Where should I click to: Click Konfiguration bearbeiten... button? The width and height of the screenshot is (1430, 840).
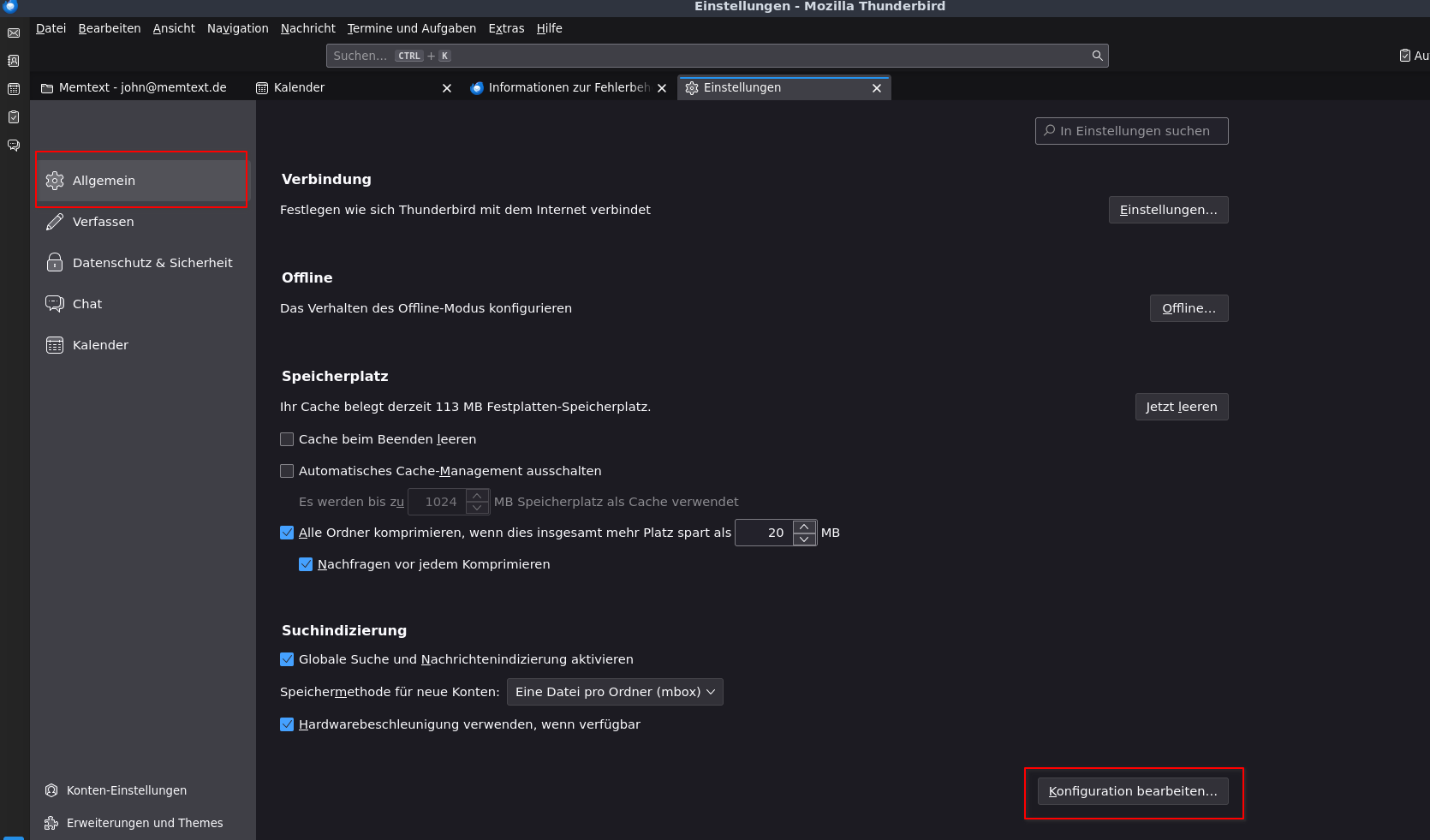coord(1133,791)
